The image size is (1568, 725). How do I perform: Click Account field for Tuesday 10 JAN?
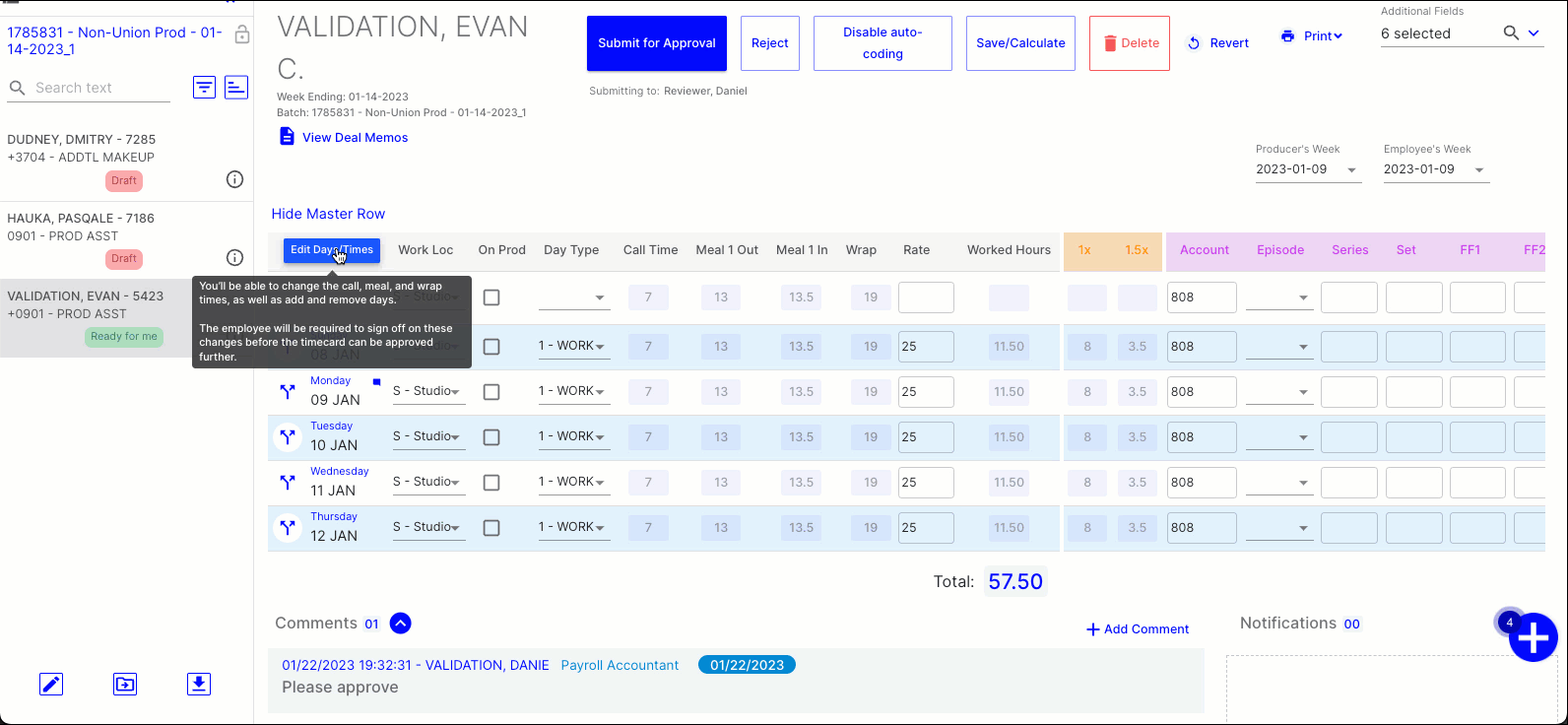click(x=1202, y=437)
